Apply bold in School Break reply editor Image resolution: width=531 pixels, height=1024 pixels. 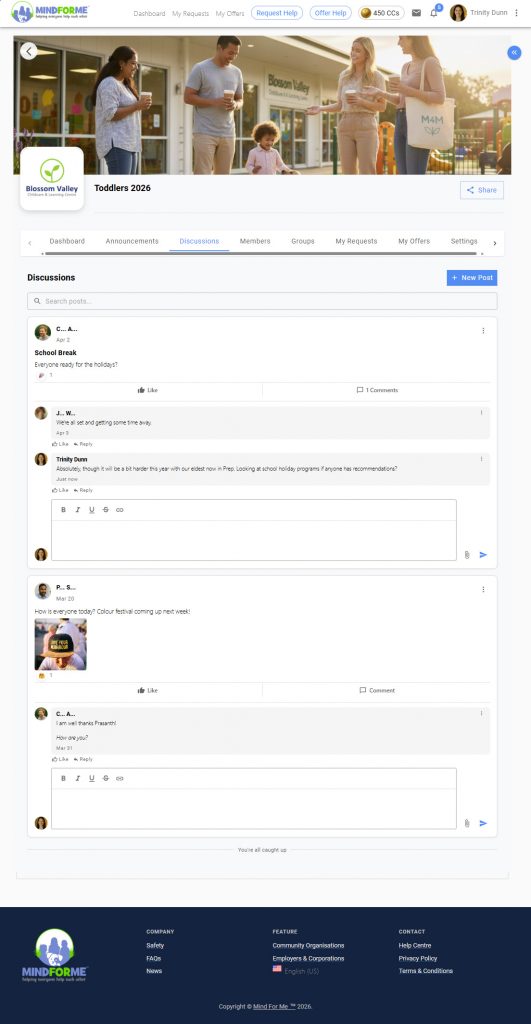[x=63, y=510]
